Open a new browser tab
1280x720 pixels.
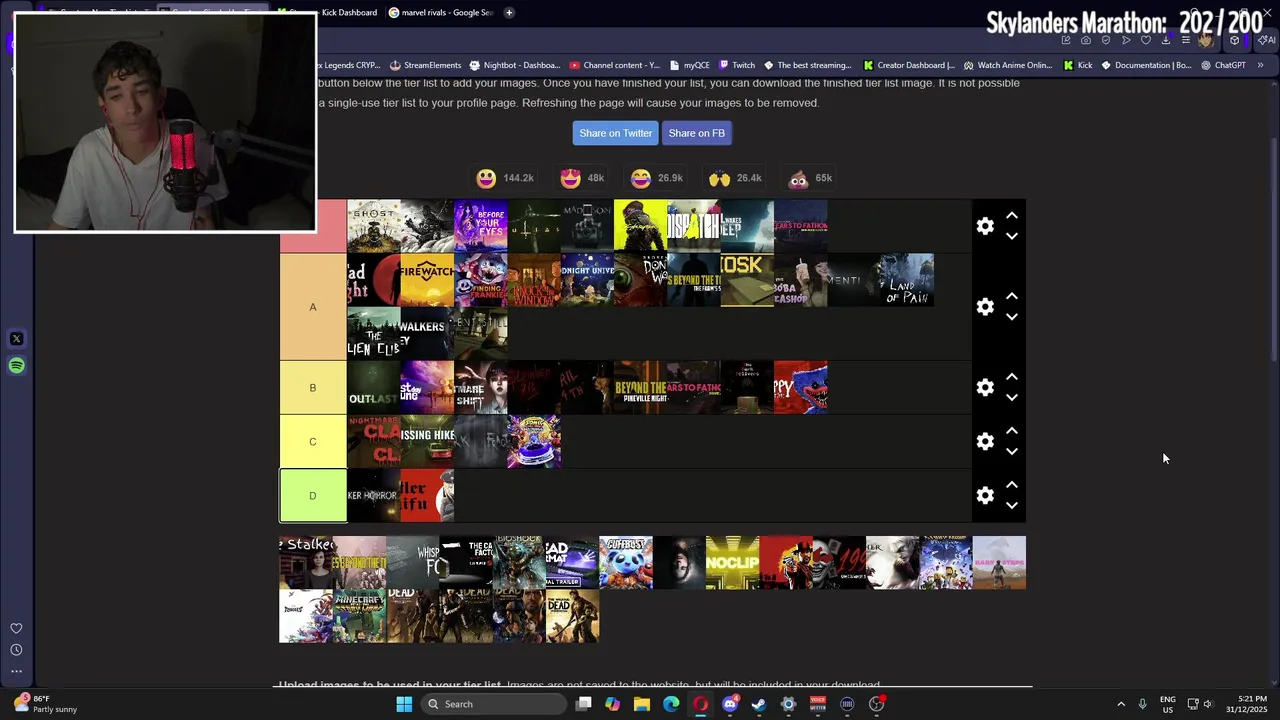click(x=509, y=12)
